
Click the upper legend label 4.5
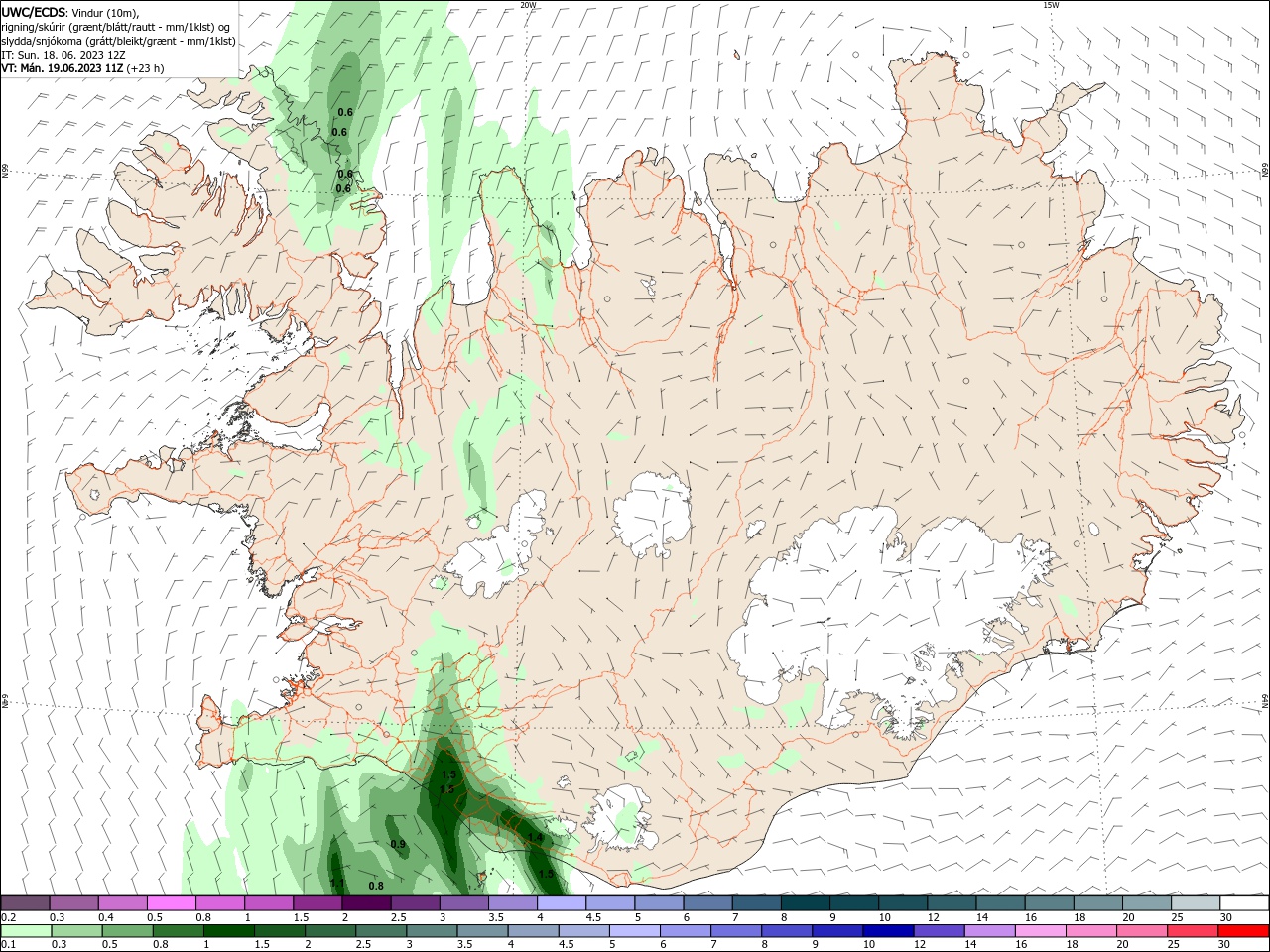593,917
